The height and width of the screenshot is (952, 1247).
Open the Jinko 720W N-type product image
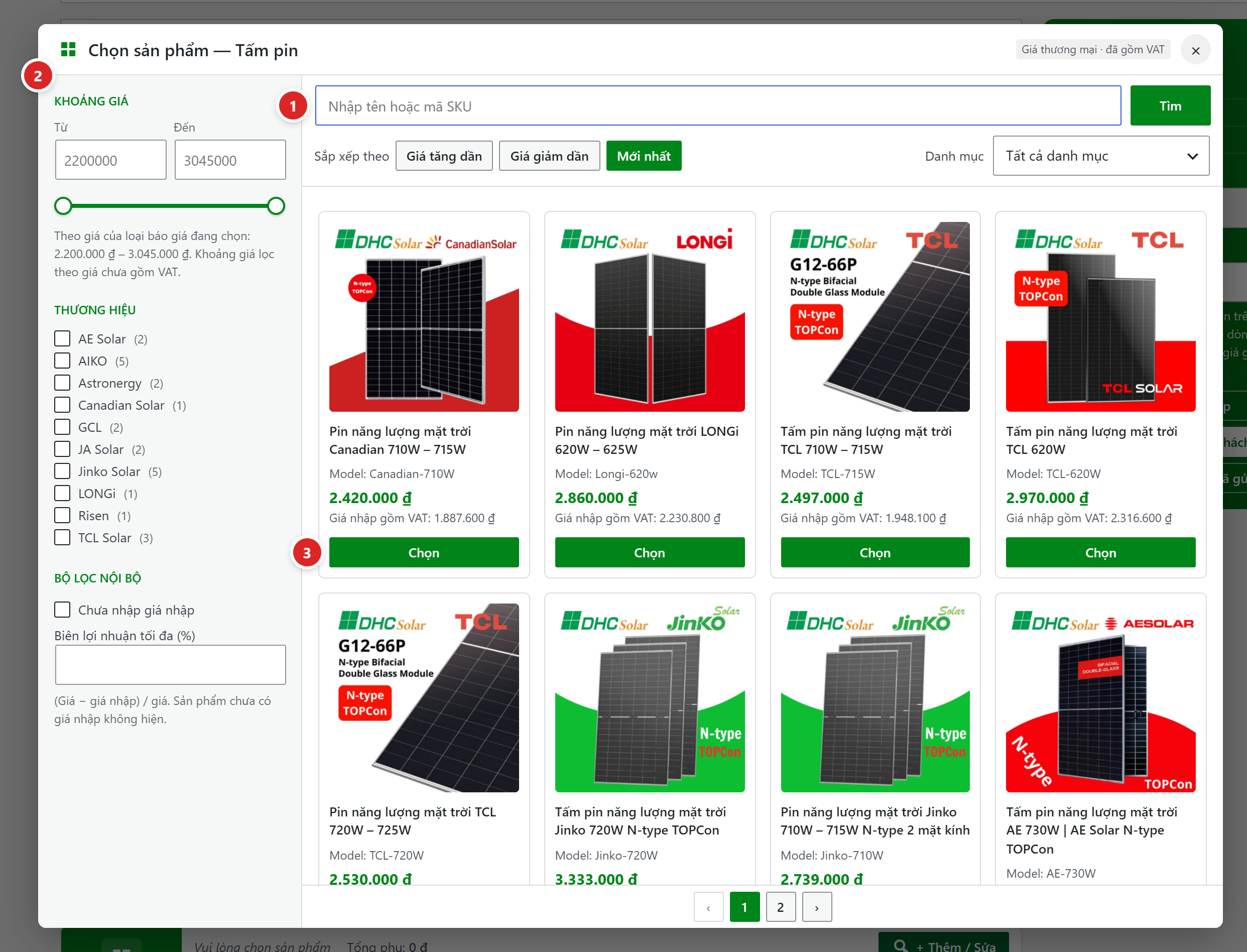649,697
